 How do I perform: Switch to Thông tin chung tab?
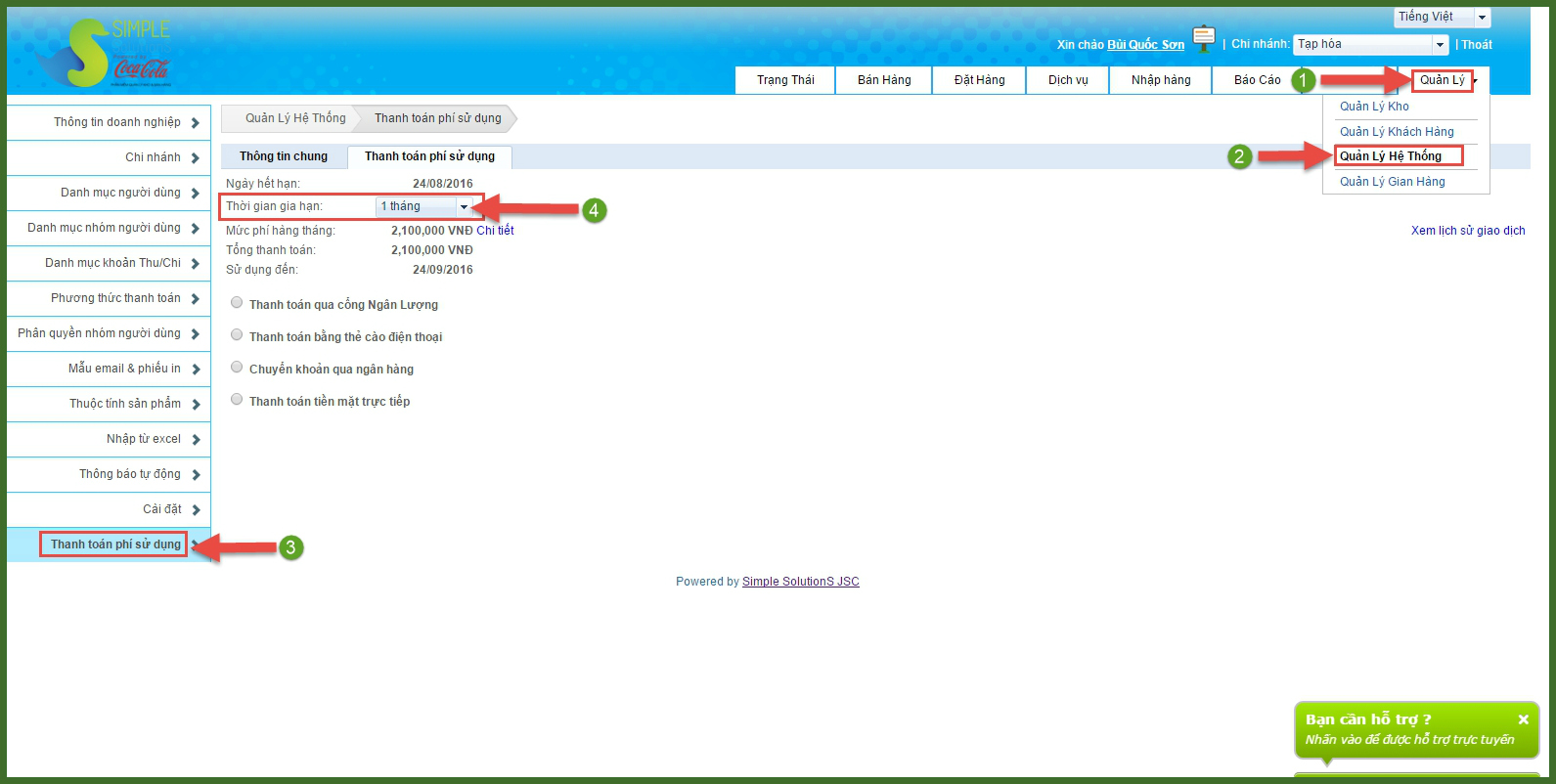[284, 156]
